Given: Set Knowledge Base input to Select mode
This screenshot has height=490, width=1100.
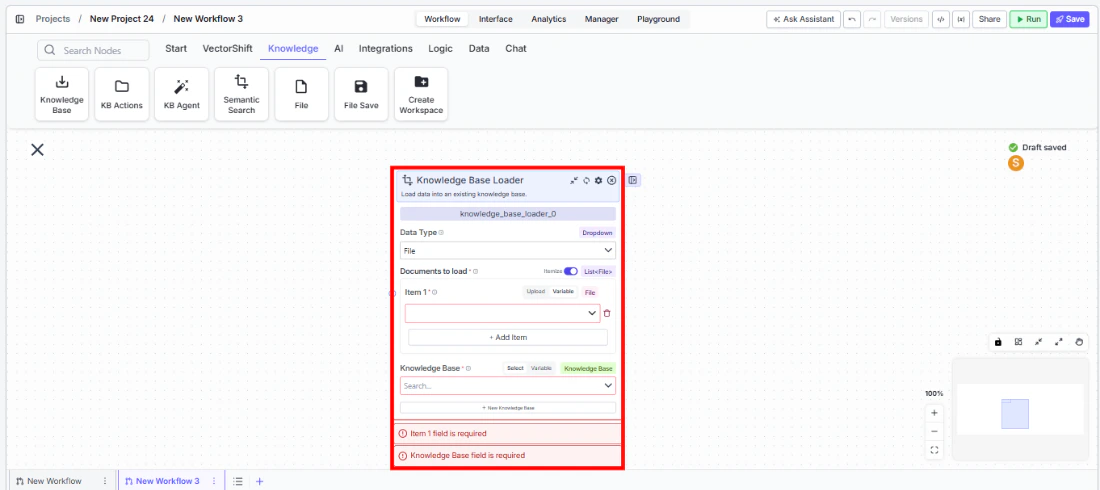Looking at the screenshot, I should click(x=515, y=368).
